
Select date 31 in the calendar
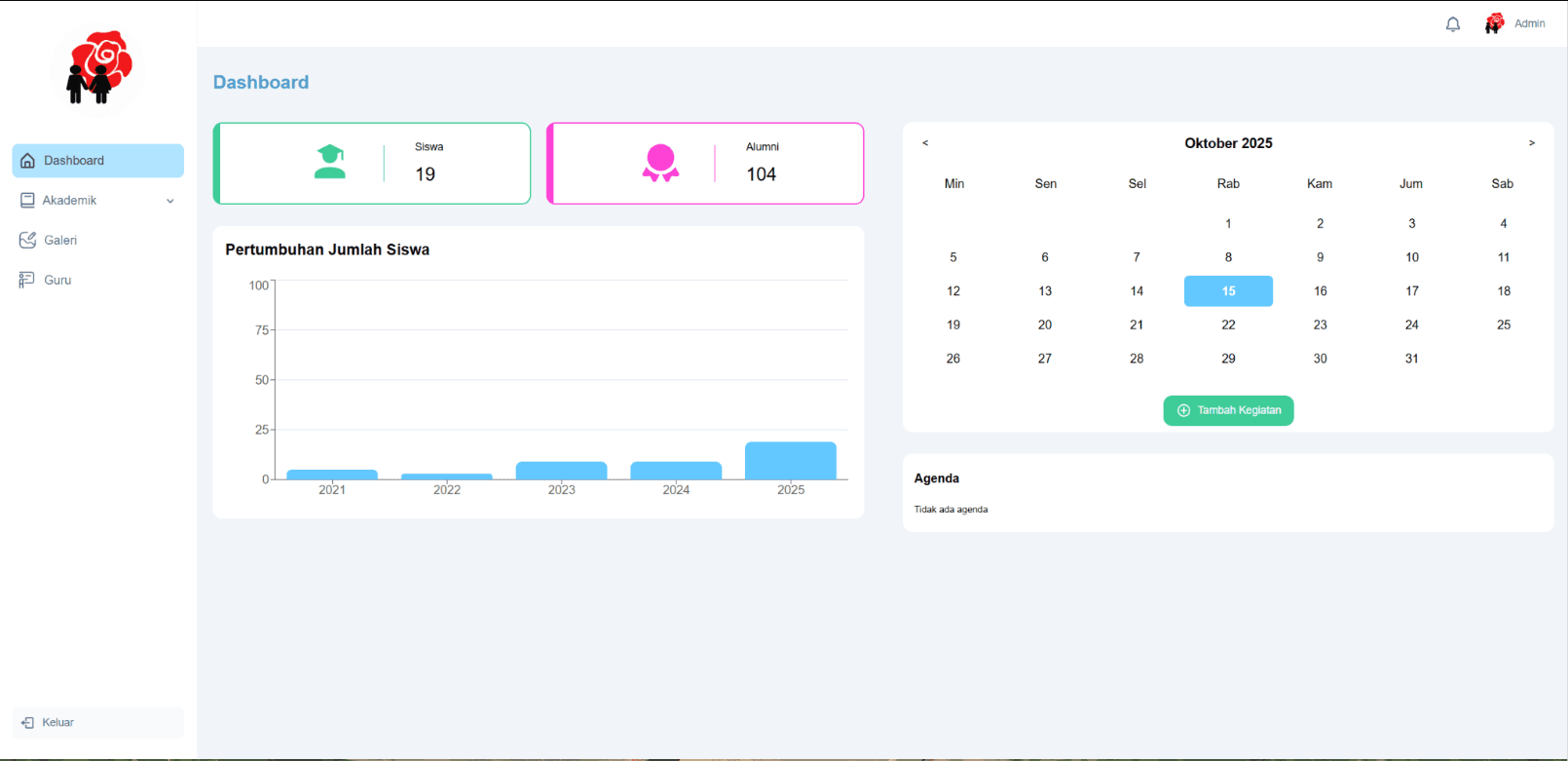point(1411,359)
